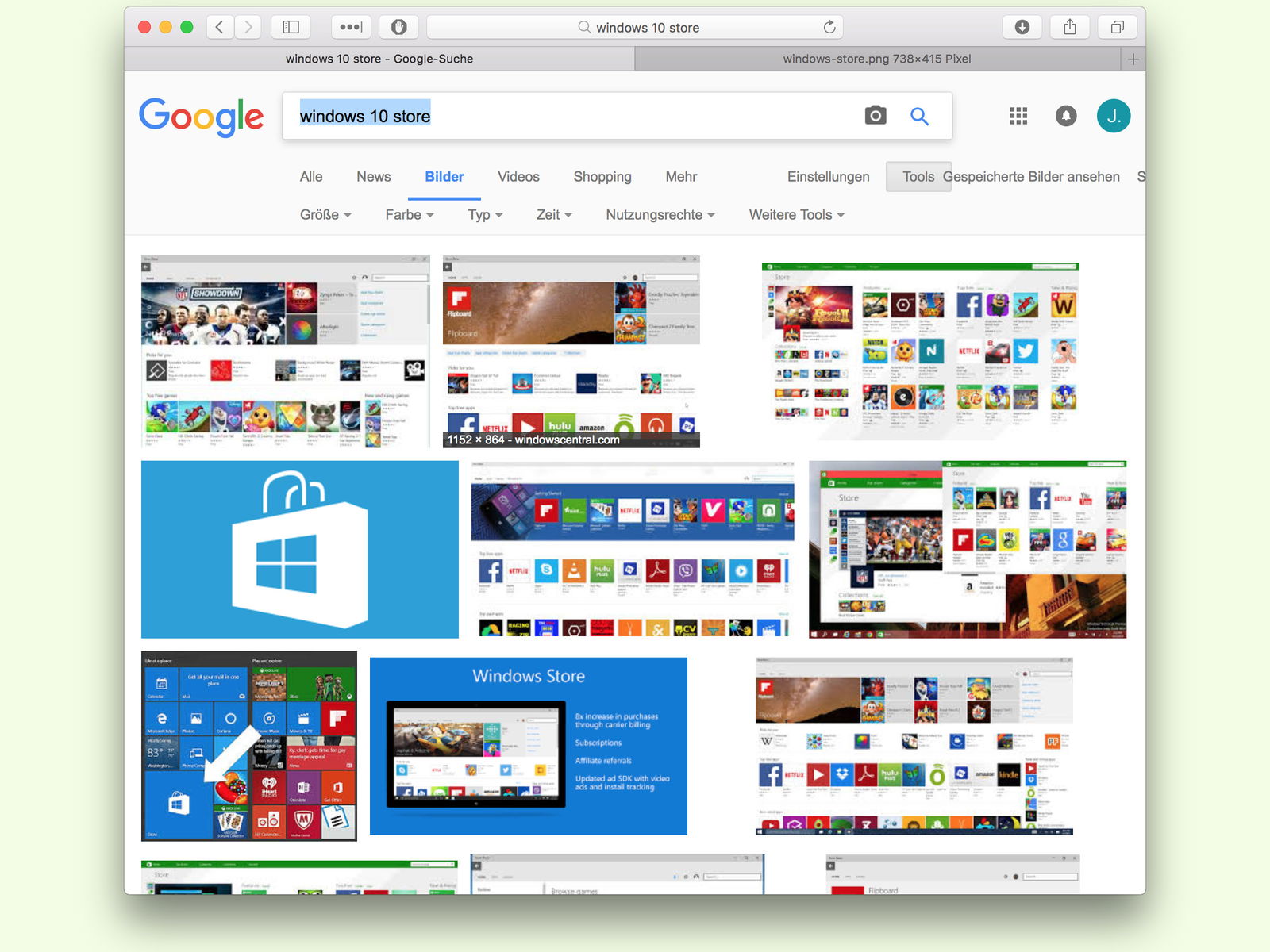Reload the page with the refresh icon
The width and height of the screenshot is (1270, 952).
pos(829,27)
